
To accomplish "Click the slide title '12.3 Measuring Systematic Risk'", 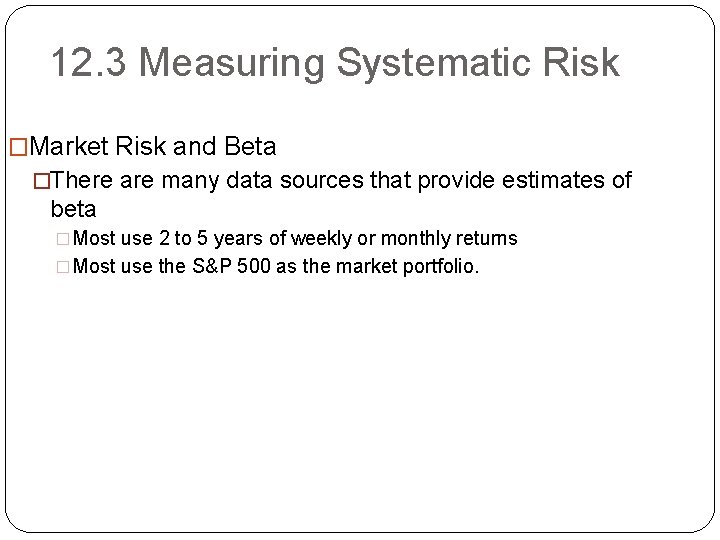I will coord(336,63).
